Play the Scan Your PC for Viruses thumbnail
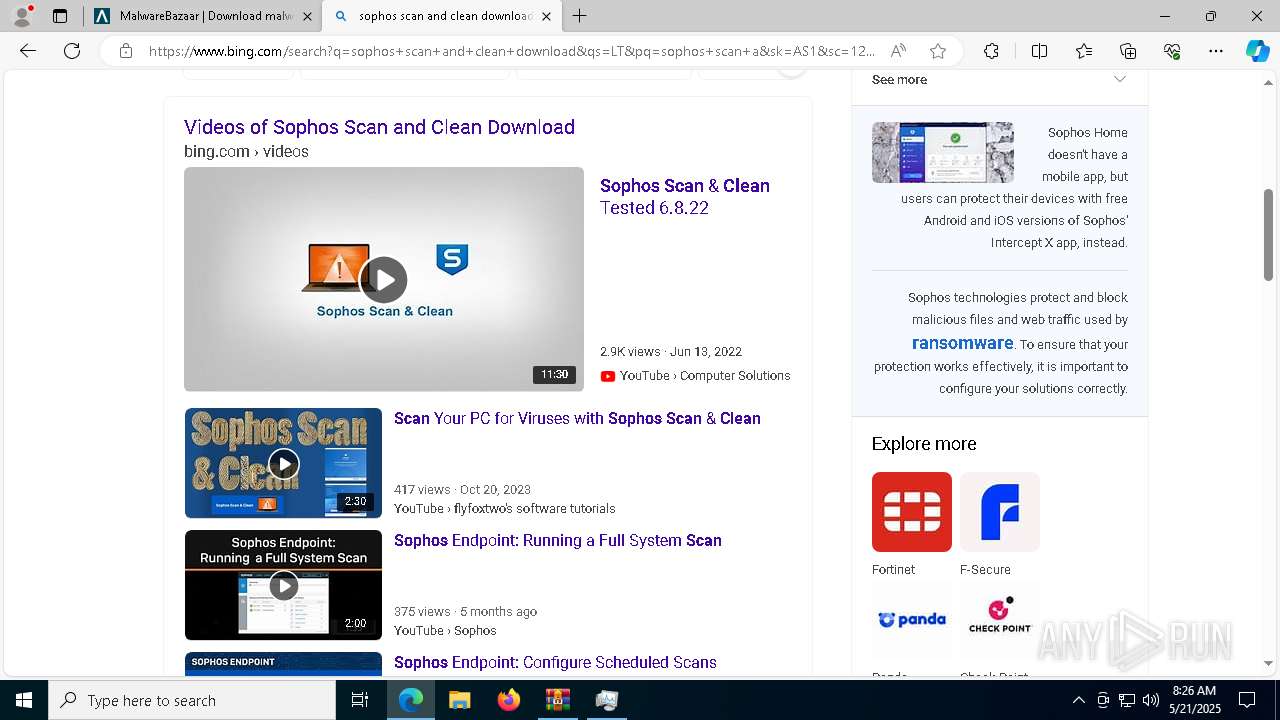The height and width of the screenshot is (720, 1280). 283,463
